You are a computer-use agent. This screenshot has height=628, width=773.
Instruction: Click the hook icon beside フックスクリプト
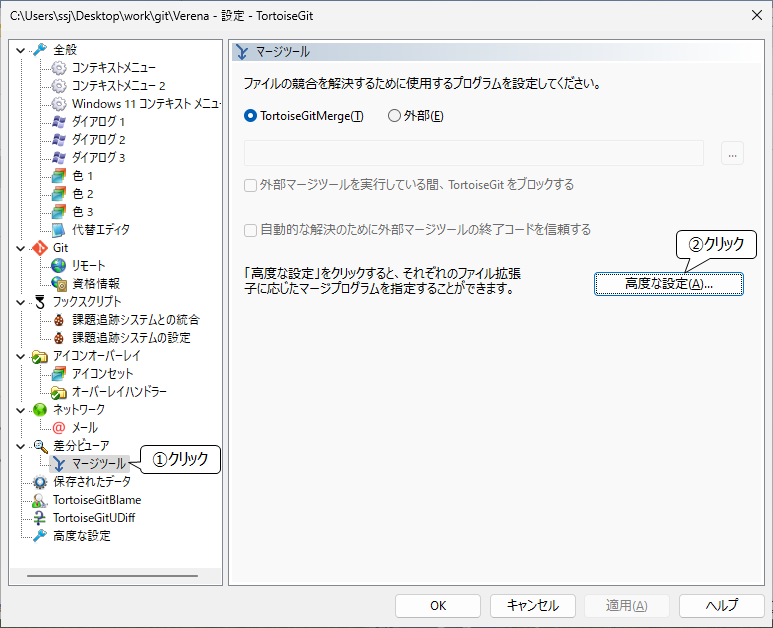tap(40, 302)
